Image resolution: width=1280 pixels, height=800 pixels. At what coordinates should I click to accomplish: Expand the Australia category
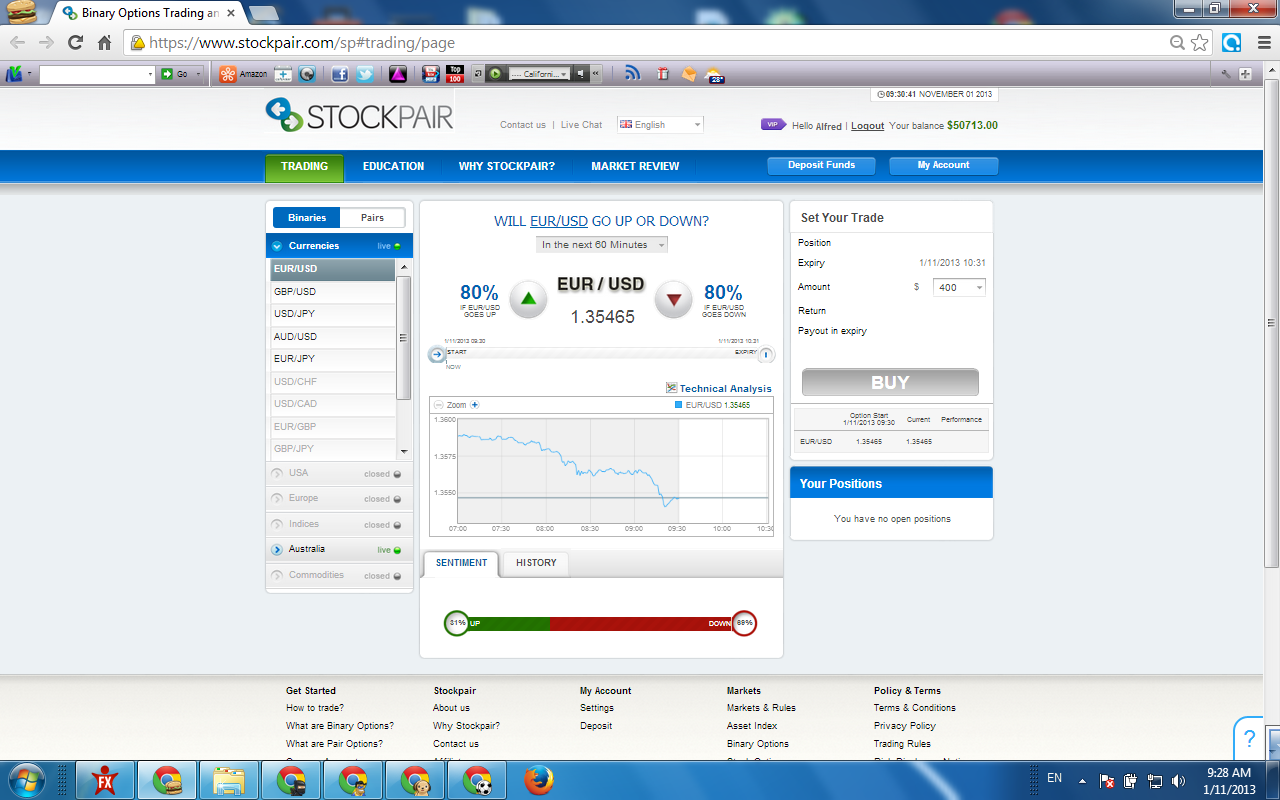(x=339, y=550)
